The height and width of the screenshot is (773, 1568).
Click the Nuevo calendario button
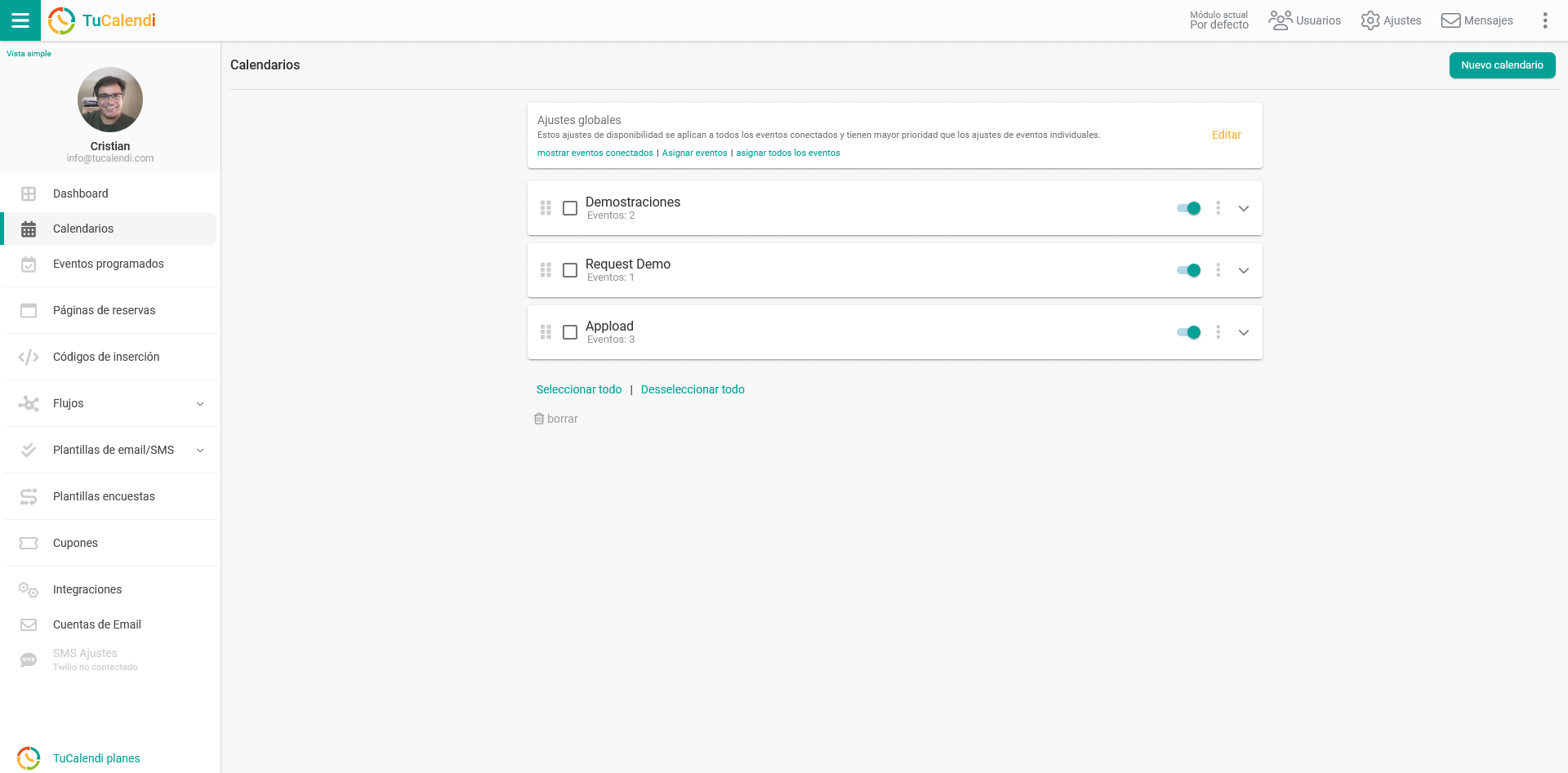[x=1502, y=65]
